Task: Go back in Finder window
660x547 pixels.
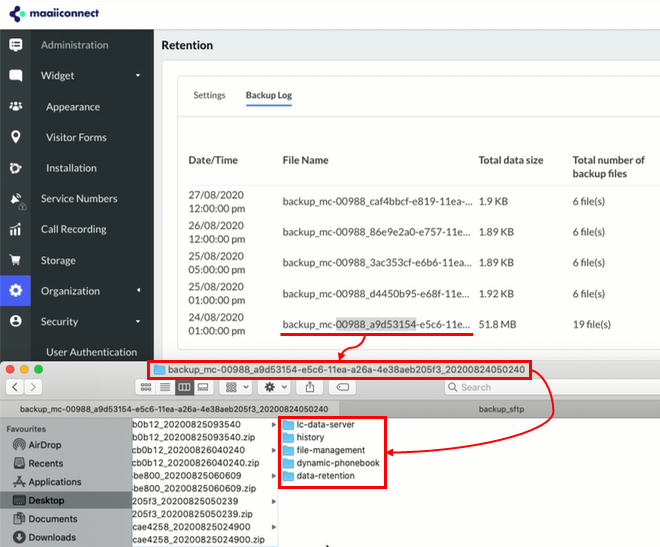Action: pyautogui.click(x=15, y=387)
